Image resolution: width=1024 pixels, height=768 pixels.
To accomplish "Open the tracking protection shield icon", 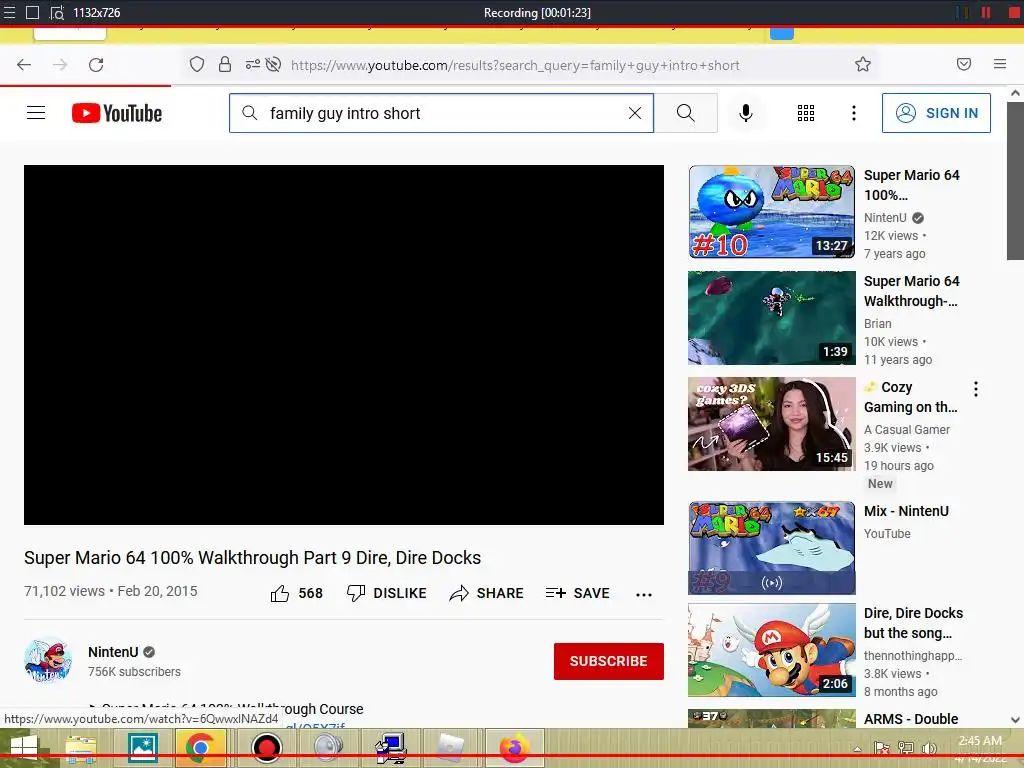I will click(x=197, y=64).
